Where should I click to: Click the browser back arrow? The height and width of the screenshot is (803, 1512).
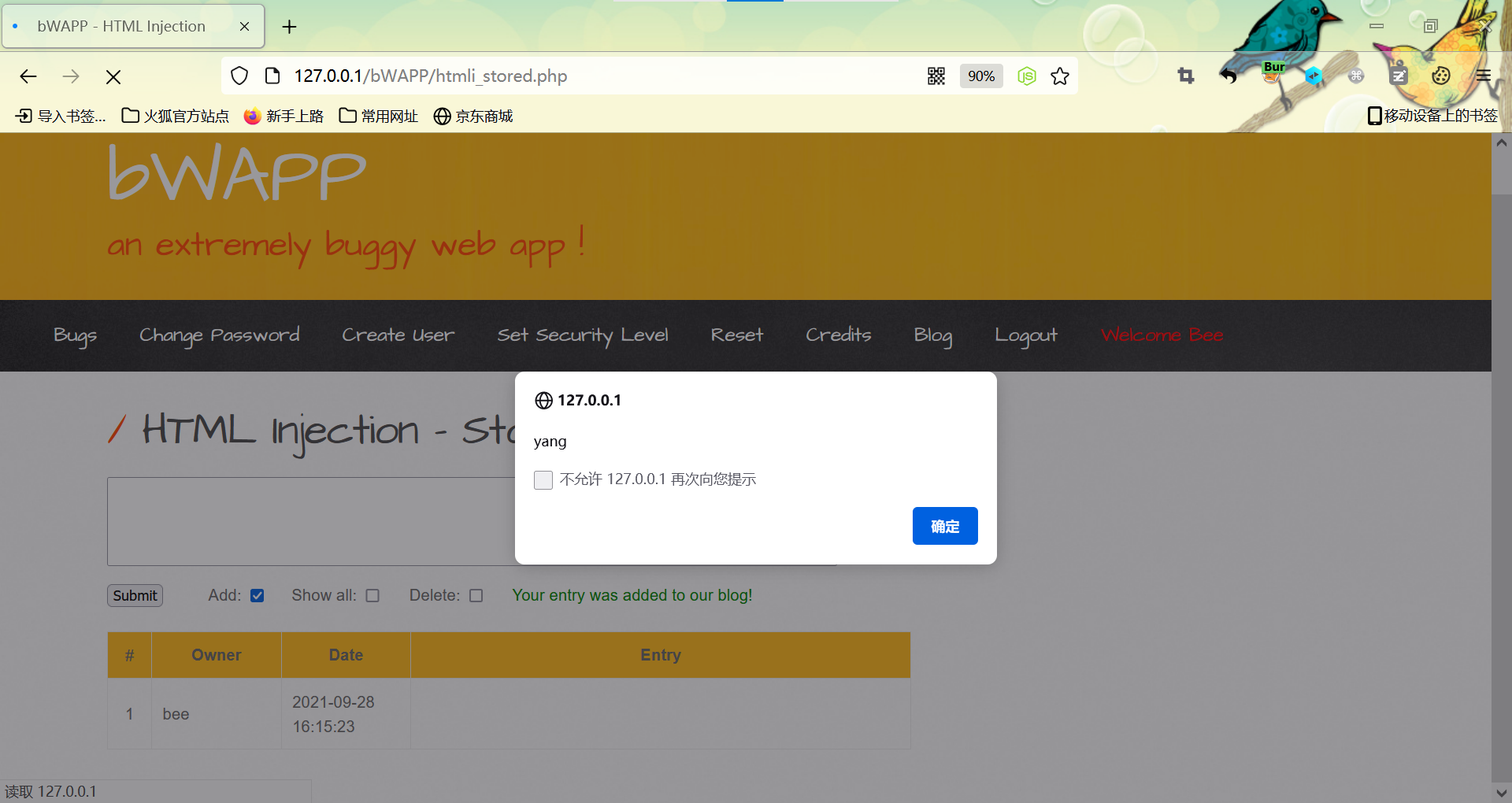28,76
